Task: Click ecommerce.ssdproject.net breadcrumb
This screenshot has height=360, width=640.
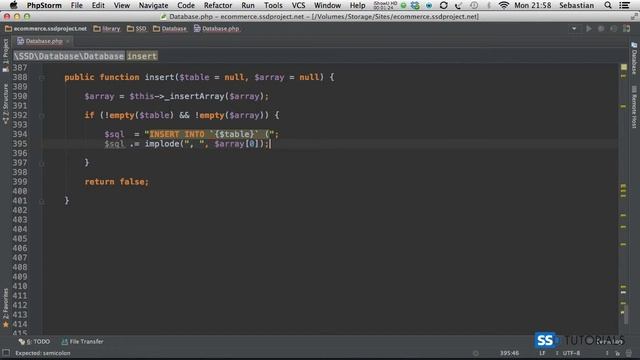Action: 46,29
